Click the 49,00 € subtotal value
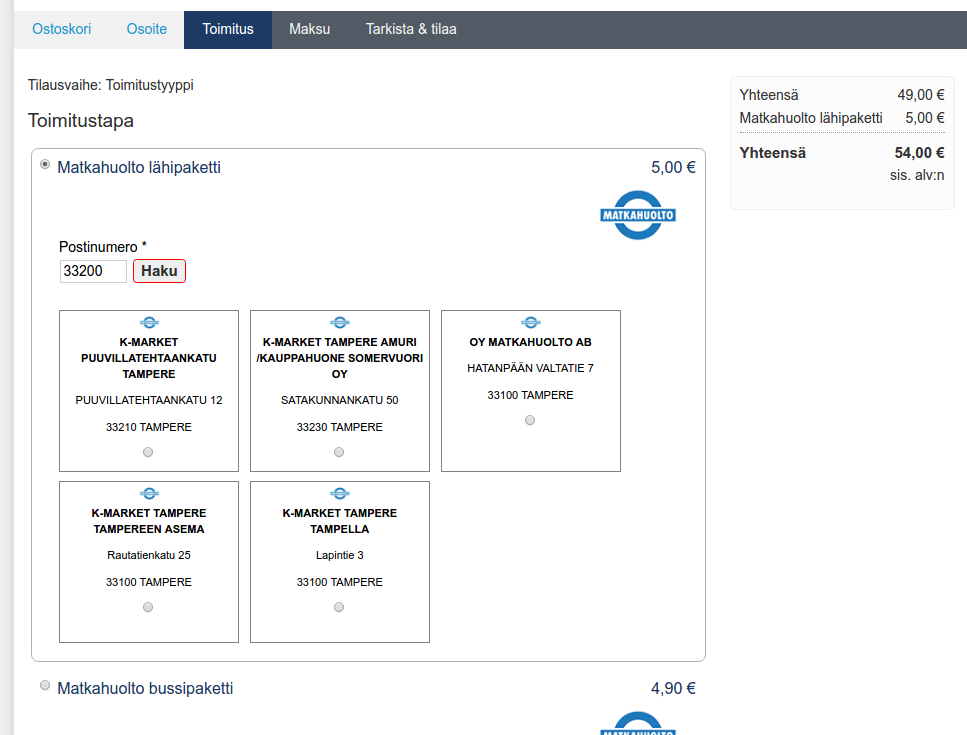This screenshot has width=967, height=735. (921, 95)
